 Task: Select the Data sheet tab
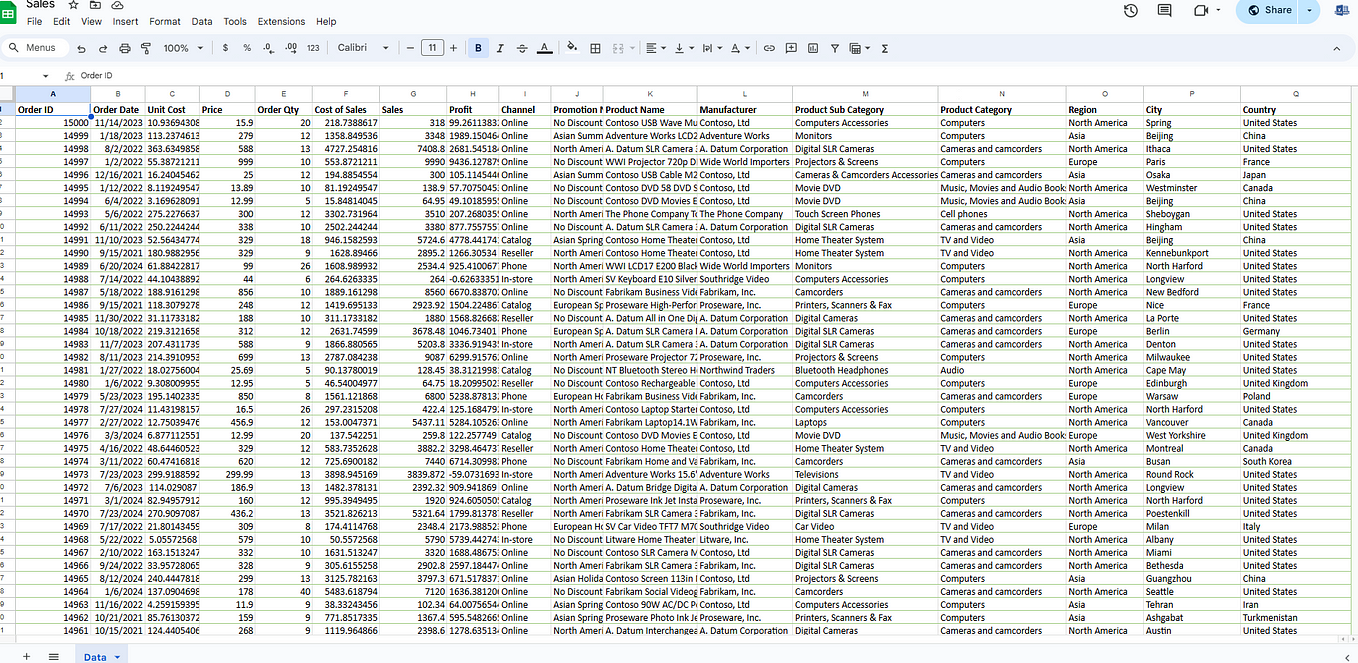click(x=95, y=656)
